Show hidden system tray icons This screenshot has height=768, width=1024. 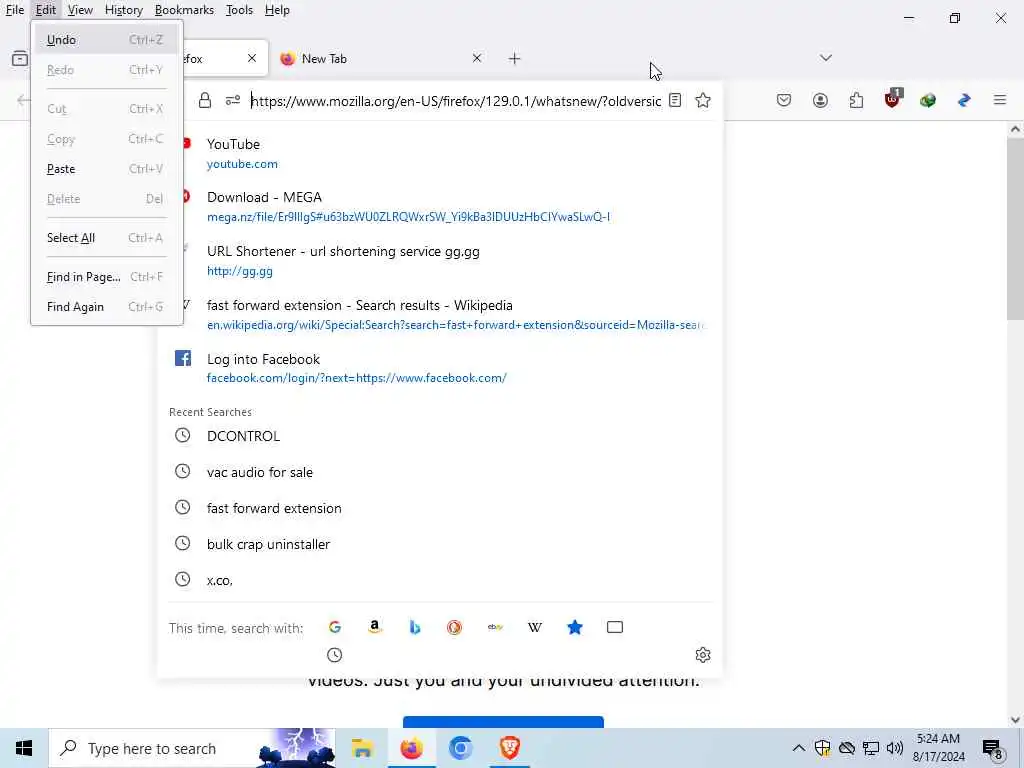(x=799, y=748)
